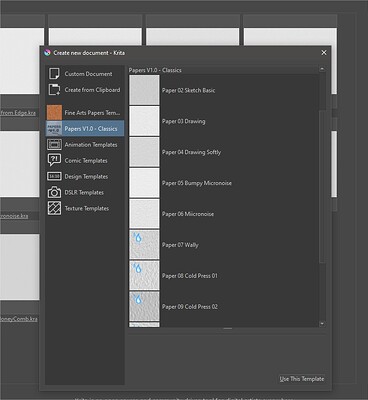368x400 pixels.
Task: Select Papers V1.0 - Classics category
Action: click(85, 128)
